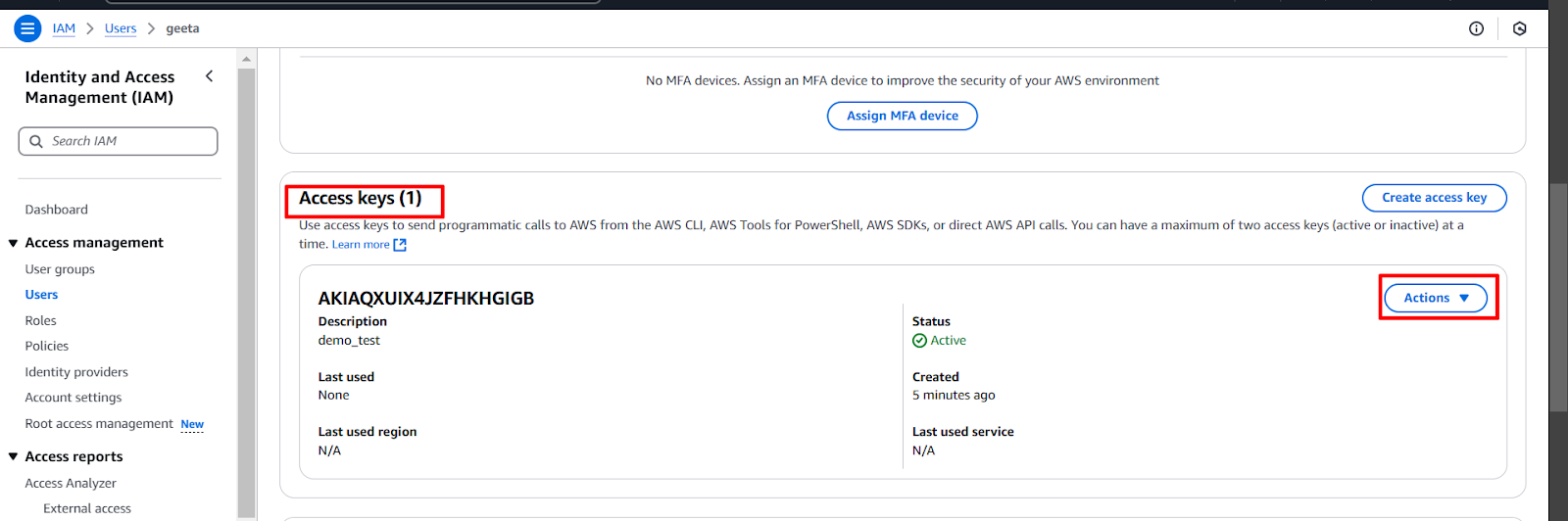This screenshot has height=521, width=1568.
Task: Click the Create access key button
Action: pyautogui.click(x=1434, y=198)
